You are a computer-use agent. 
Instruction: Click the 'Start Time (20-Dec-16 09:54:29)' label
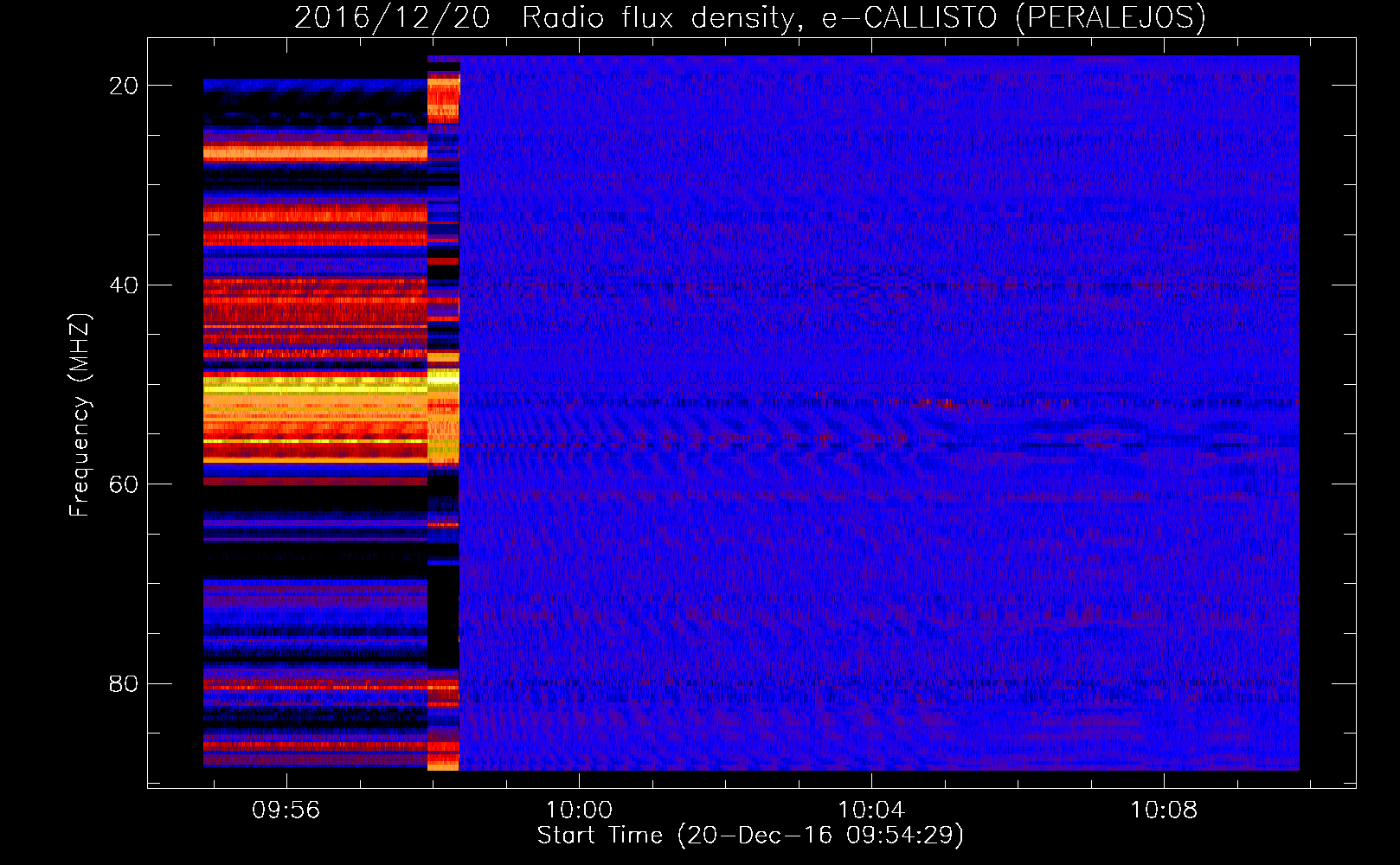tap(750, 836)
